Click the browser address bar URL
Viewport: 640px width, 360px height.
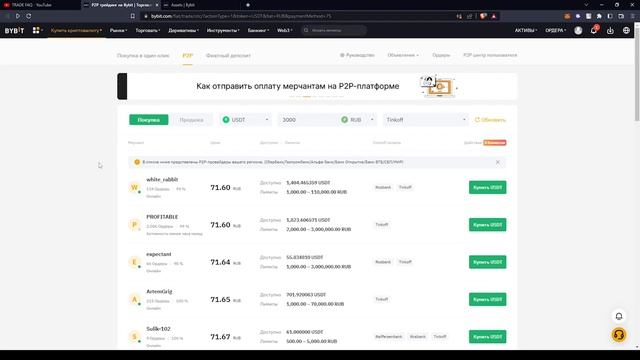tap(241, 16)
